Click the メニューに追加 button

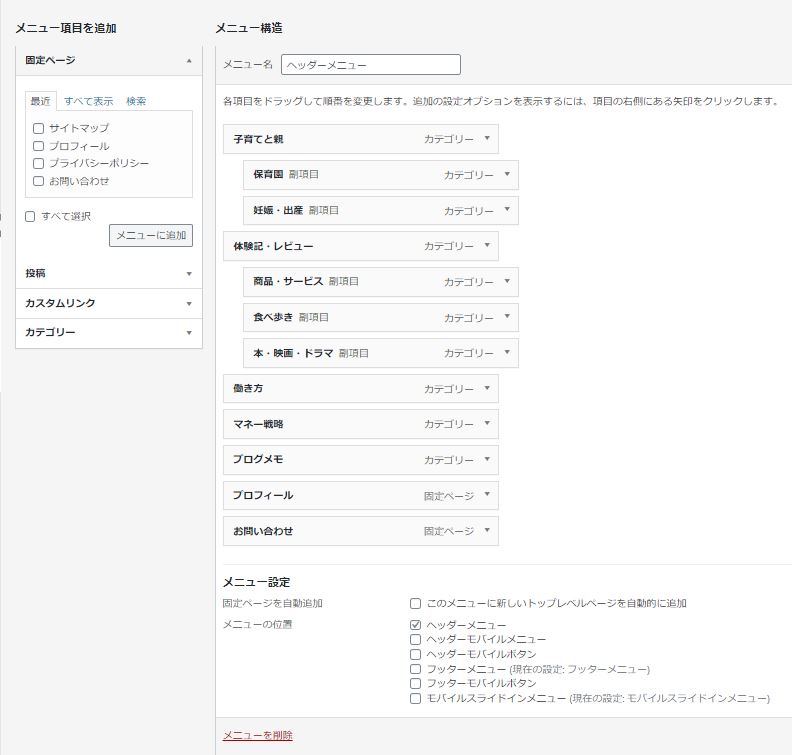pyautogui.click(x=151, y=235)
